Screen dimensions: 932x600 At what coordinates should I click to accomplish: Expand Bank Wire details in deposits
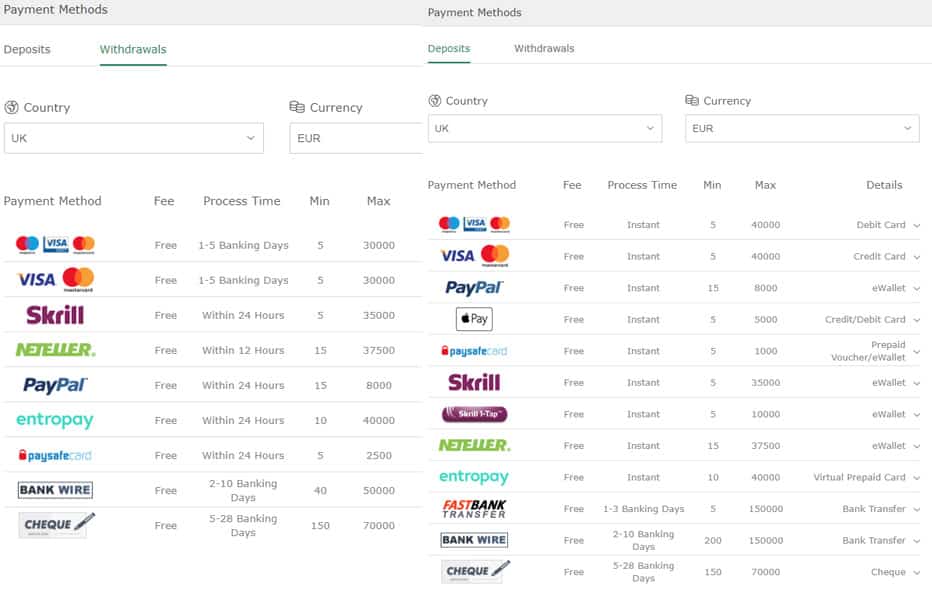pos(917,541)
